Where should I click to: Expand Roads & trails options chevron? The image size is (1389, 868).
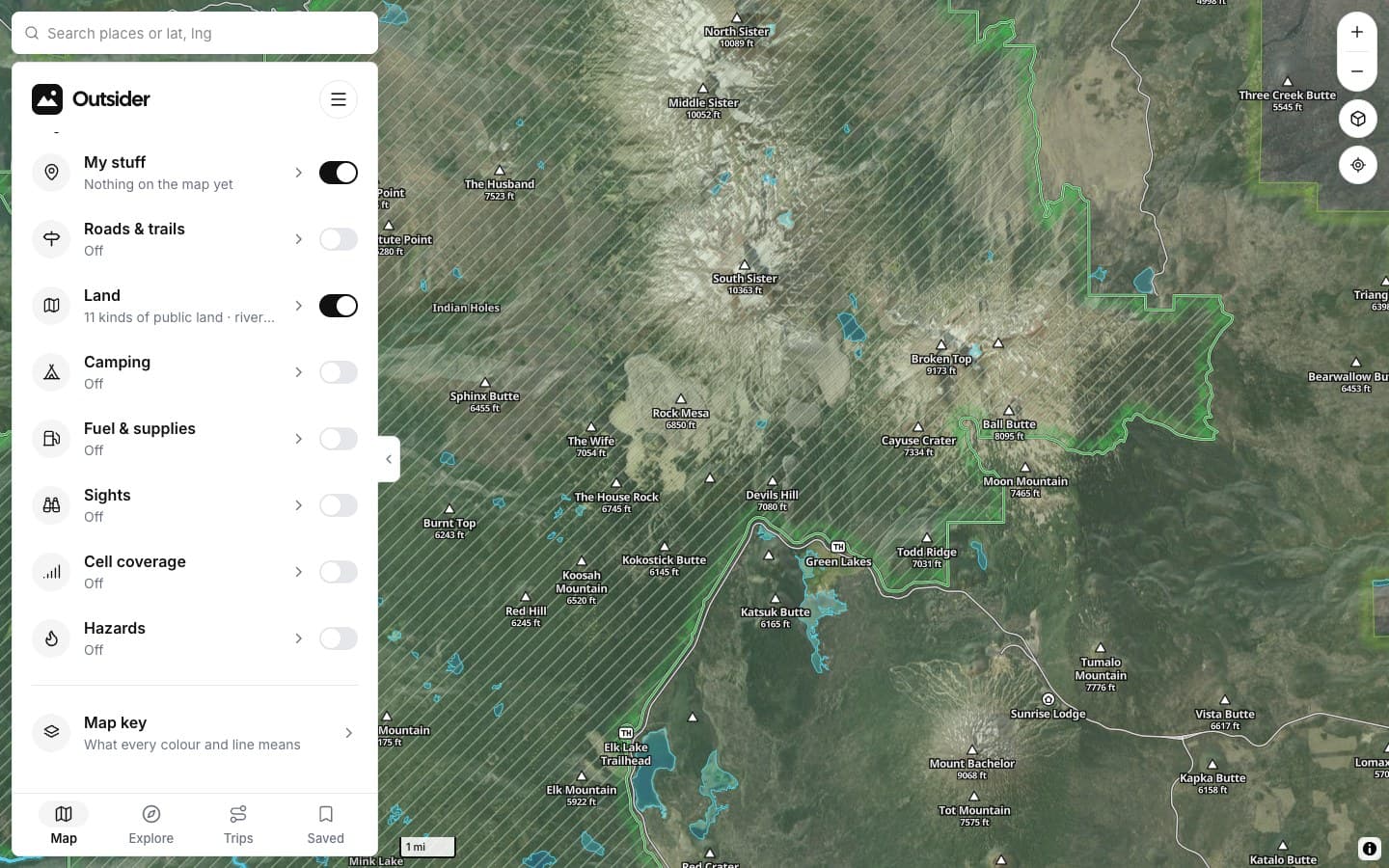(x=298, y=239)
